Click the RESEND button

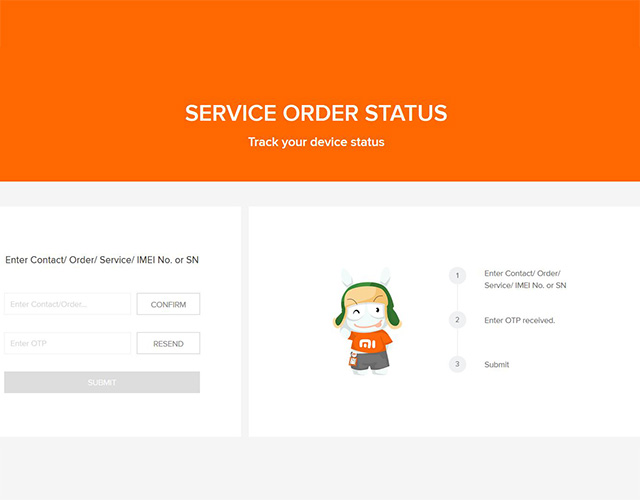click(x=168, y=343)
